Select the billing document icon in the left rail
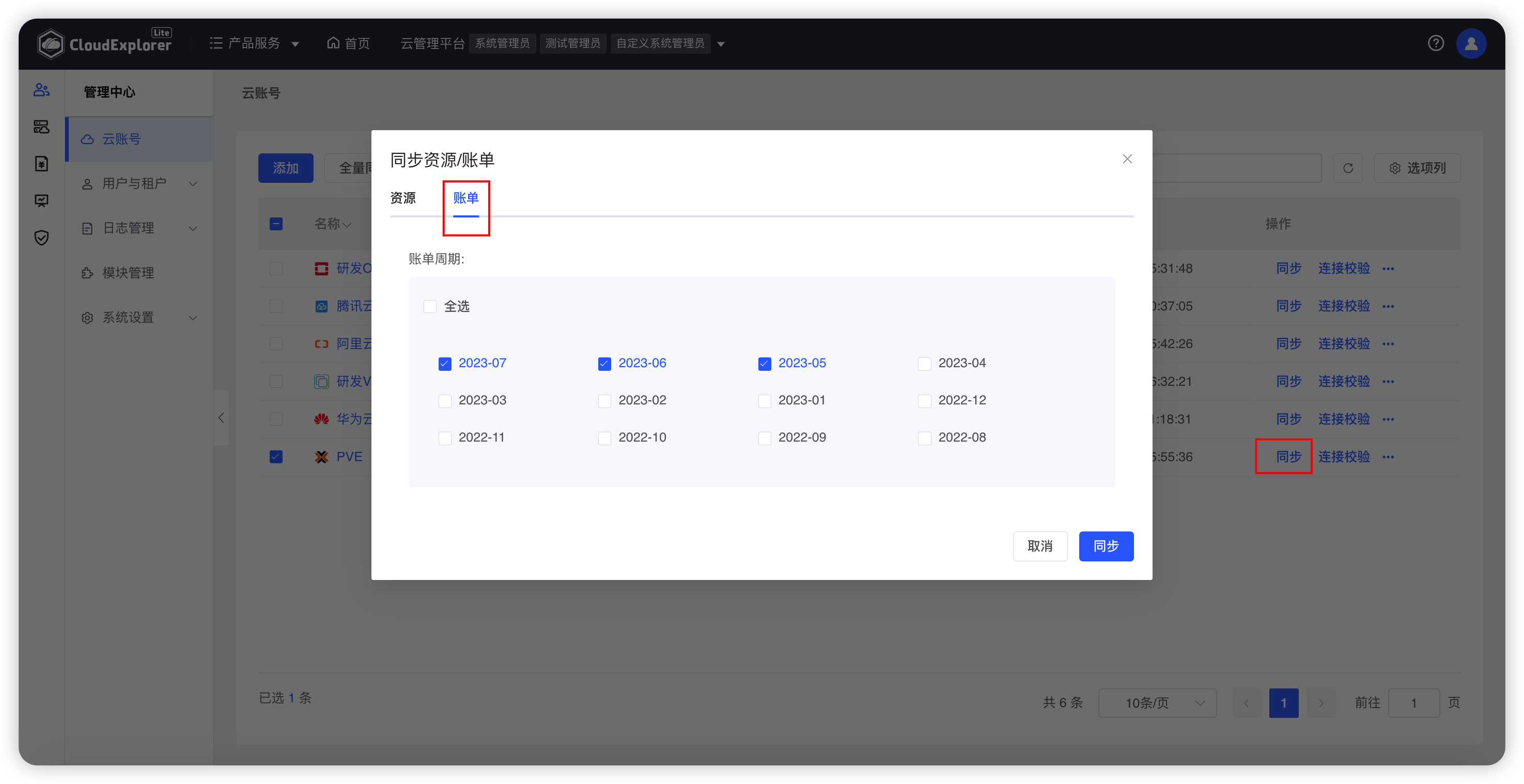This screenshot has width=1524, height=784. 41,164
